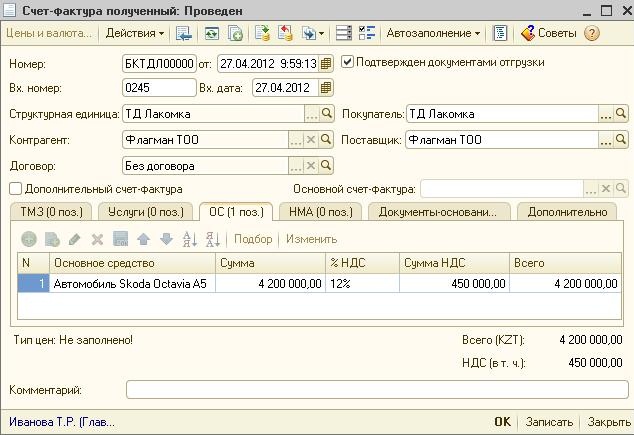
Task: Click magnifier icon next to Договор field
Action: (326, 166)
